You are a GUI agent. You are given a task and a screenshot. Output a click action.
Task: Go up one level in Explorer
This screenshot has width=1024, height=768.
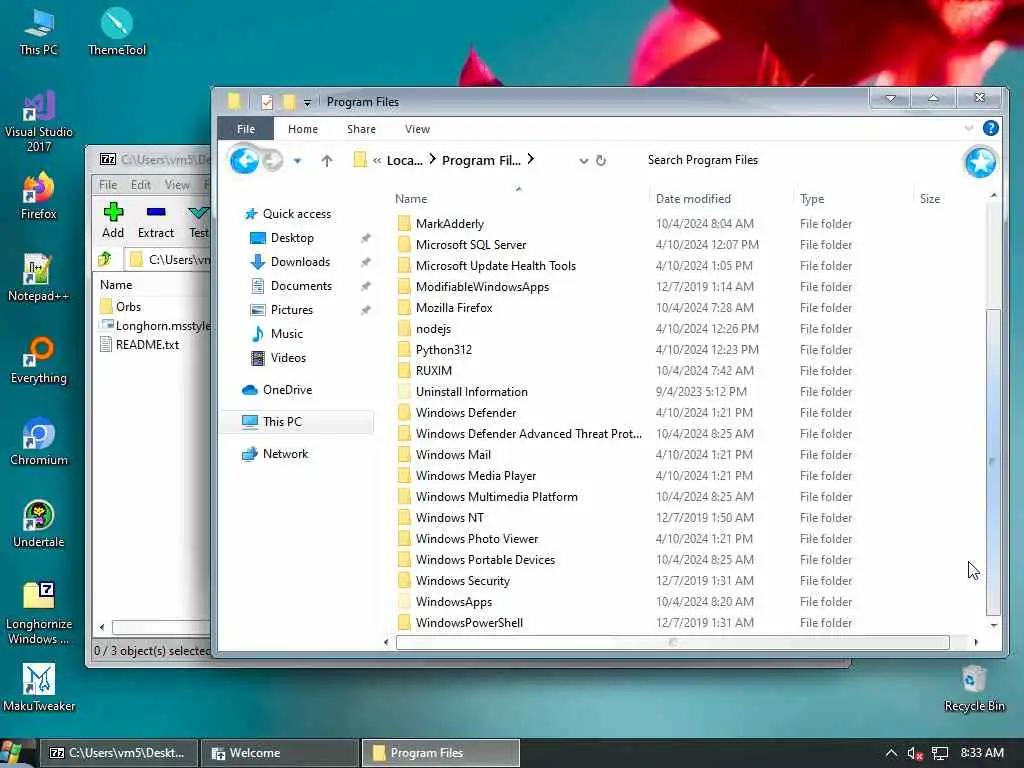[x=327, y=160]
